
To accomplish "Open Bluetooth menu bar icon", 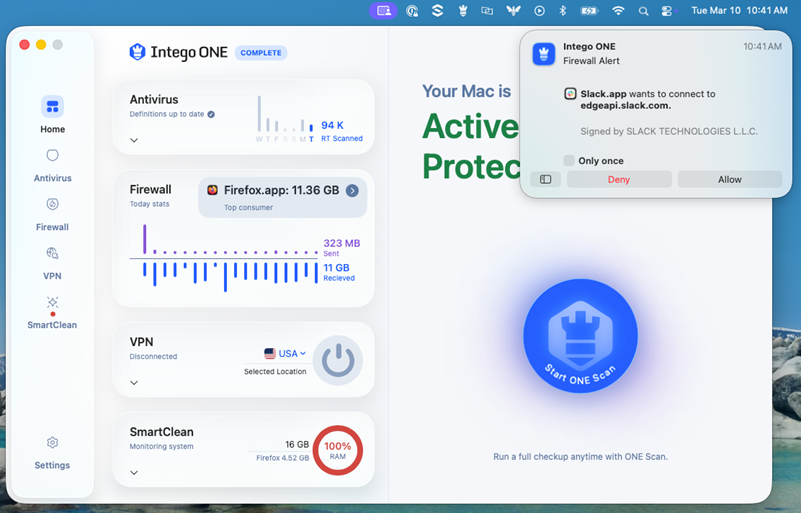I will coord(562,10).
